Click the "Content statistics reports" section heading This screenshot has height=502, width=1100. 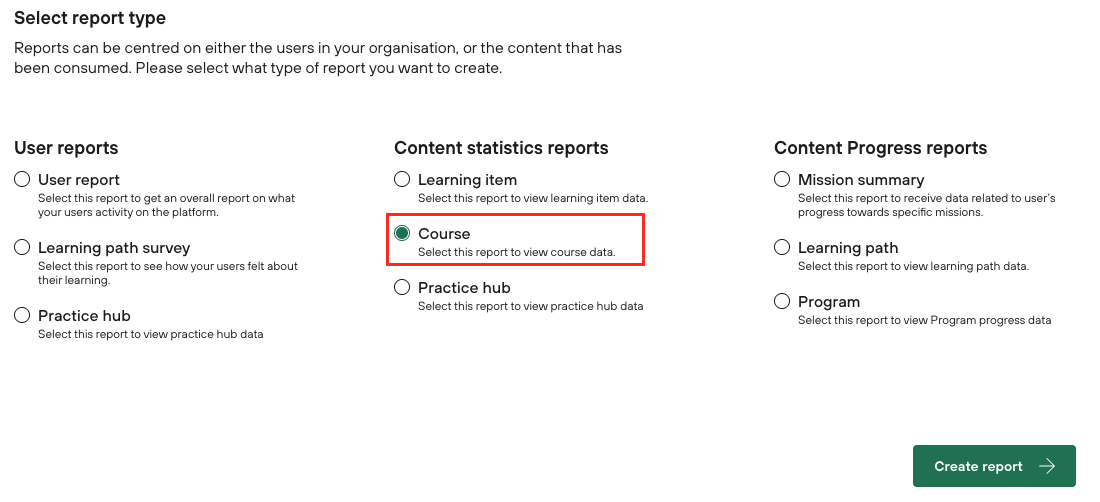[x=501, y=148]
